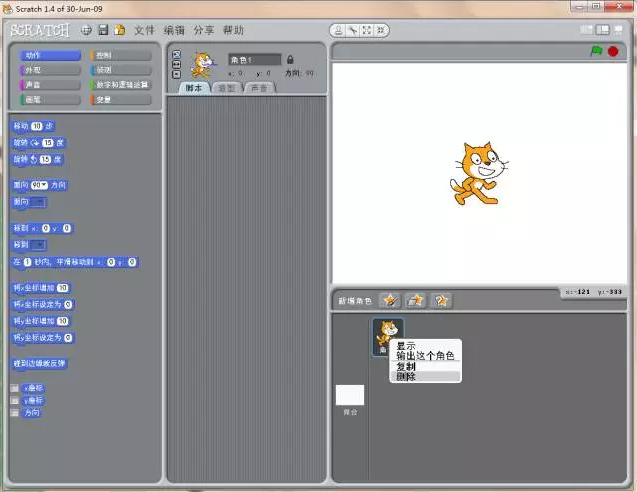Select the duplicate stamp tool
This screenshot has height=492, width=637.
[x=338, y=30]
